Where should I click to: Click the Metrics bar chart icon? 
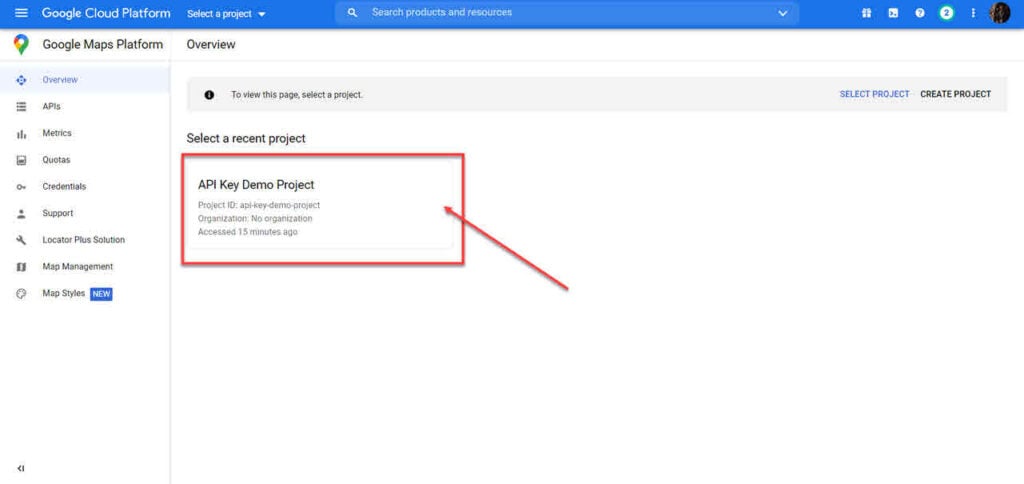(21, 133)
